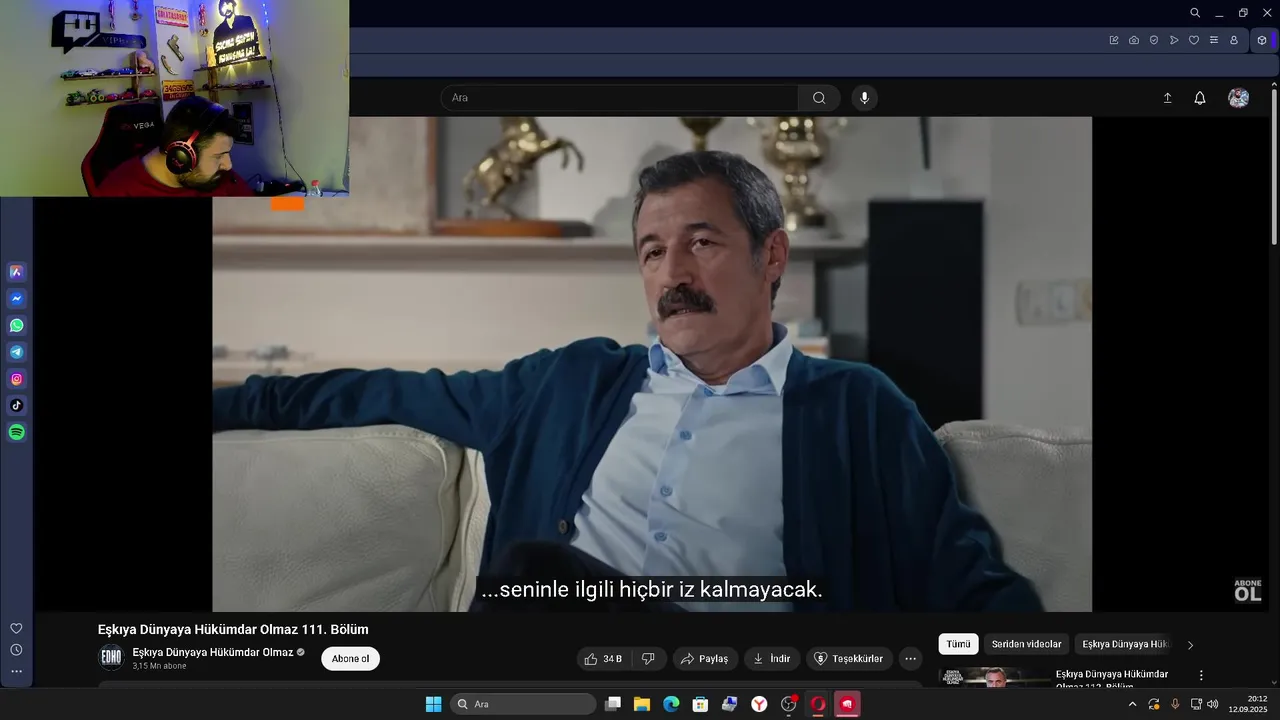Open the red streaming app in taskbar
Image resolution: width=1280 pixels, height=720 pixels.
click(x=847, y=704)
